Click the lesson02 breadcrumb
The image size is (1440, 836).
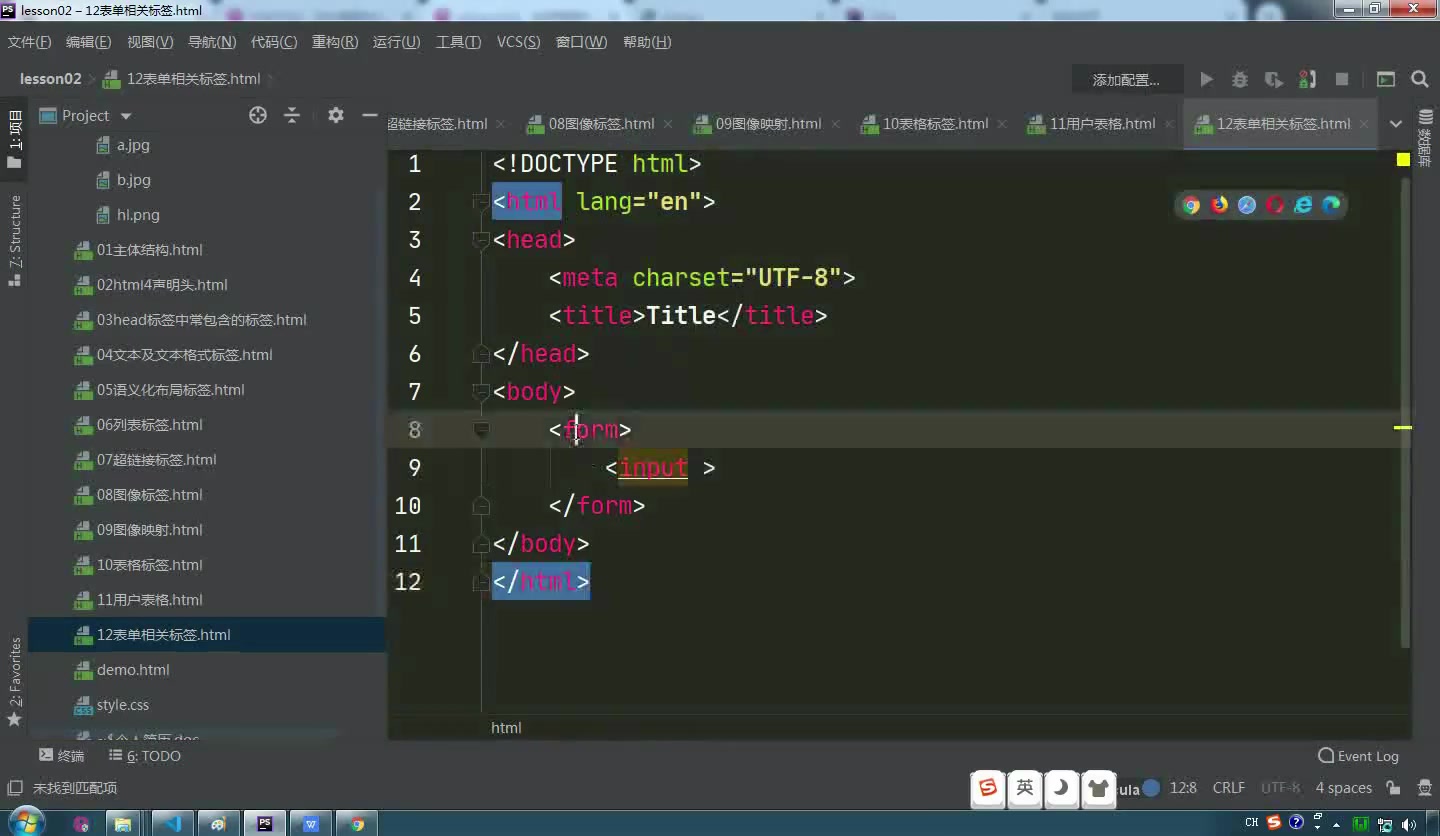point(50,79)
